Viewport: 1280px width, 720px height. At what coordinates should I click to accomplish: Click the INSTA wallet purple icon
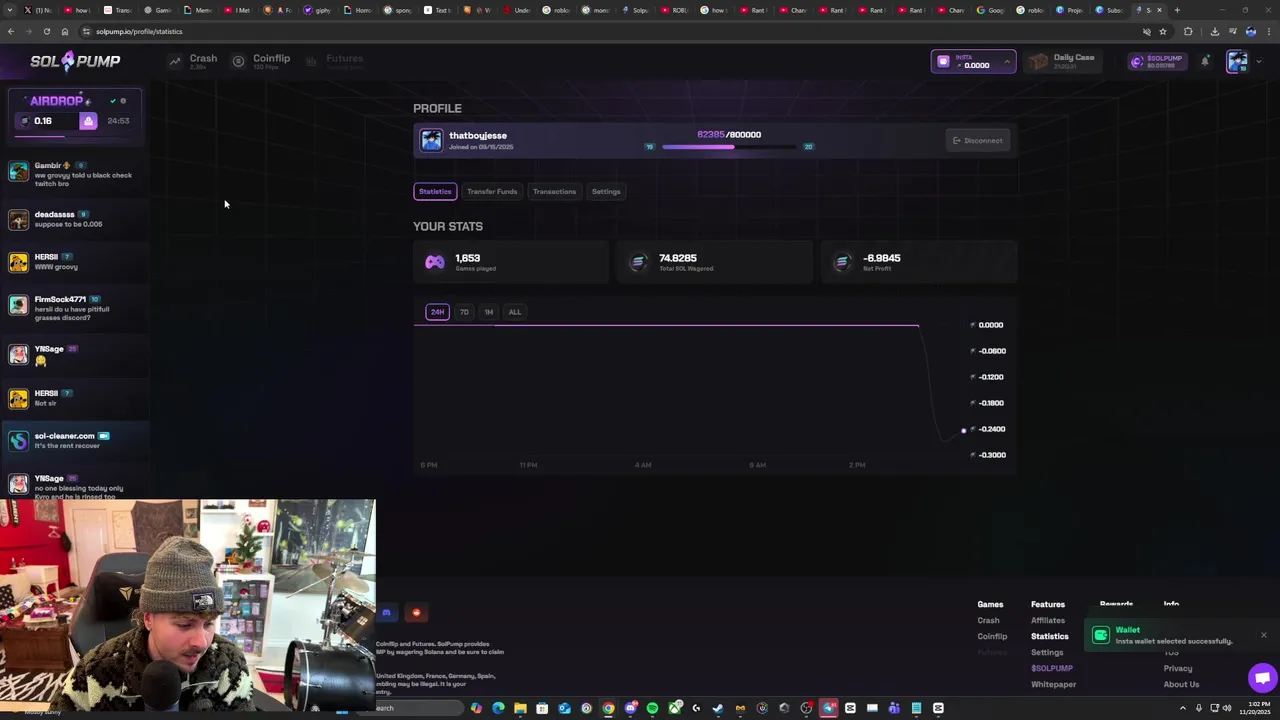point(943,62)
